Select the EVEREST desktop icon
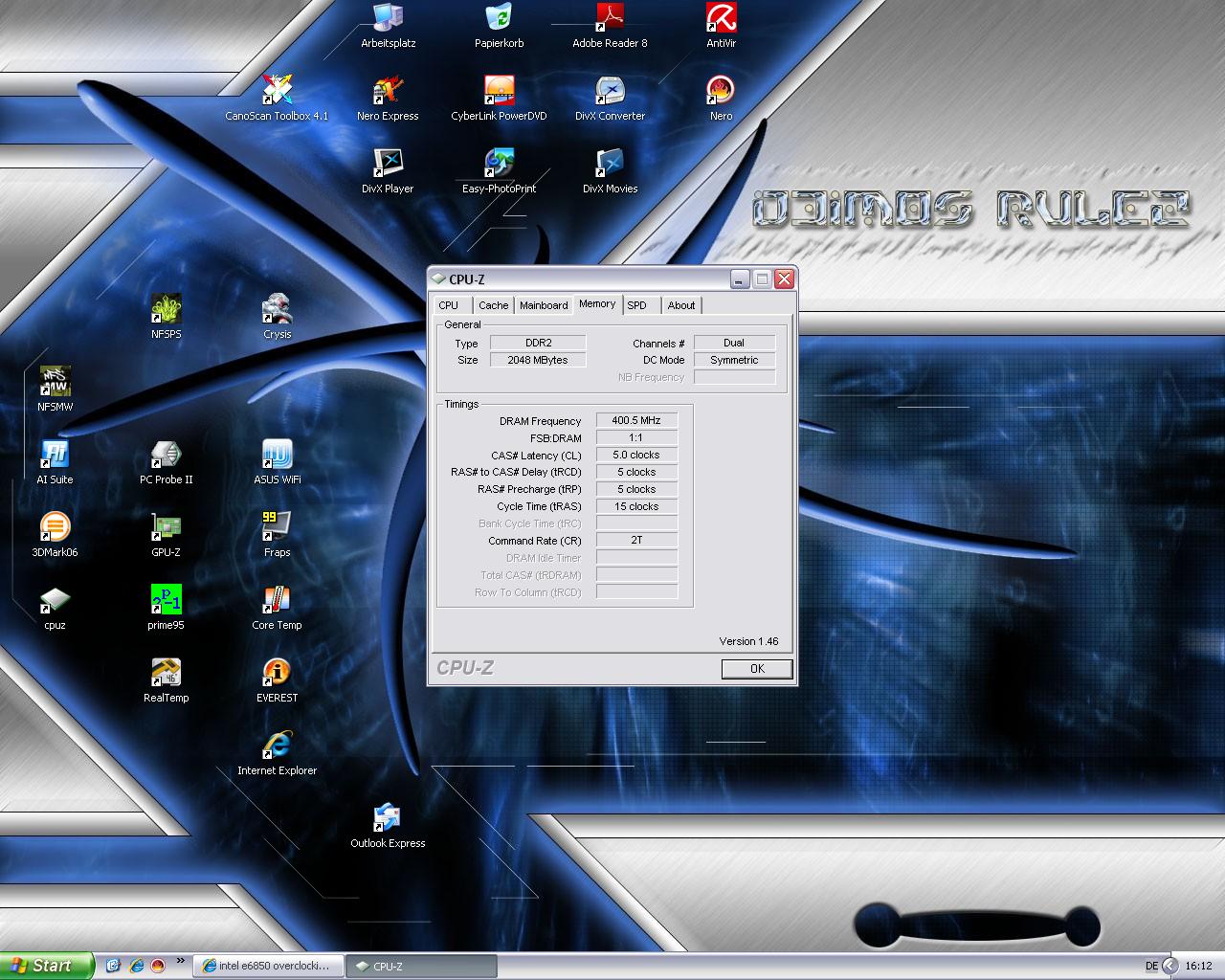 click(x=277, y=679)
